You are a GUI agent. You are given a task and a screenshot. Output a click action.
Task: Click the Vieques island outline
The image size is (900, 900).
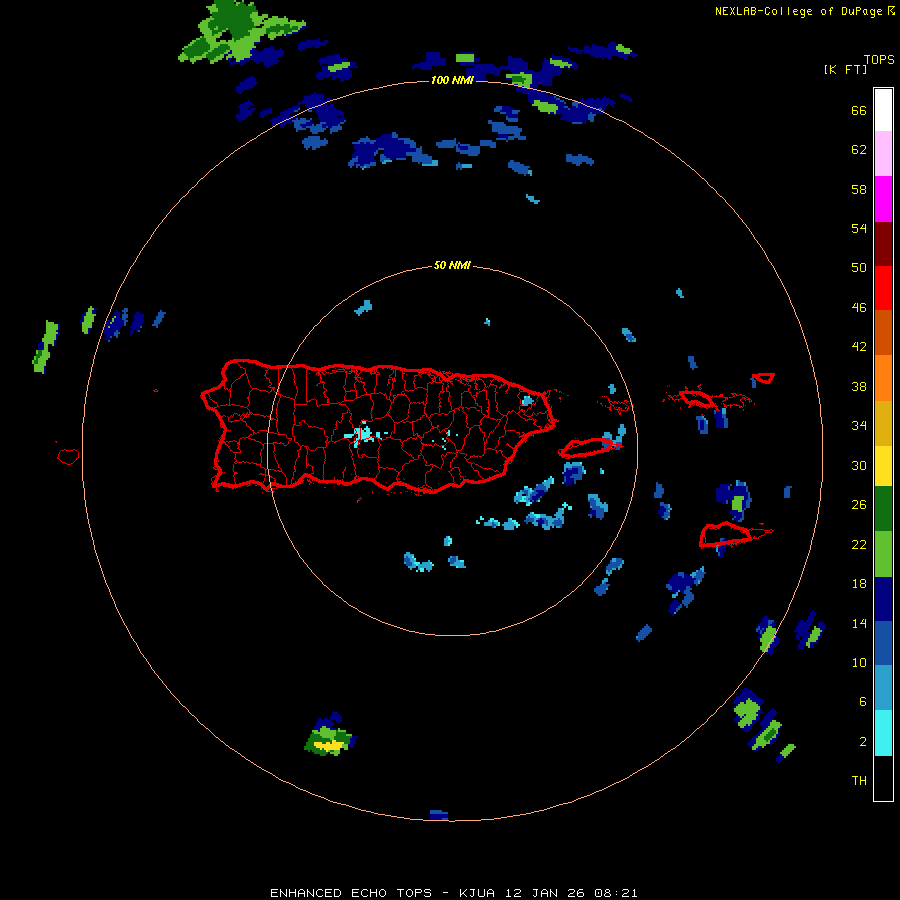(587, 447)
